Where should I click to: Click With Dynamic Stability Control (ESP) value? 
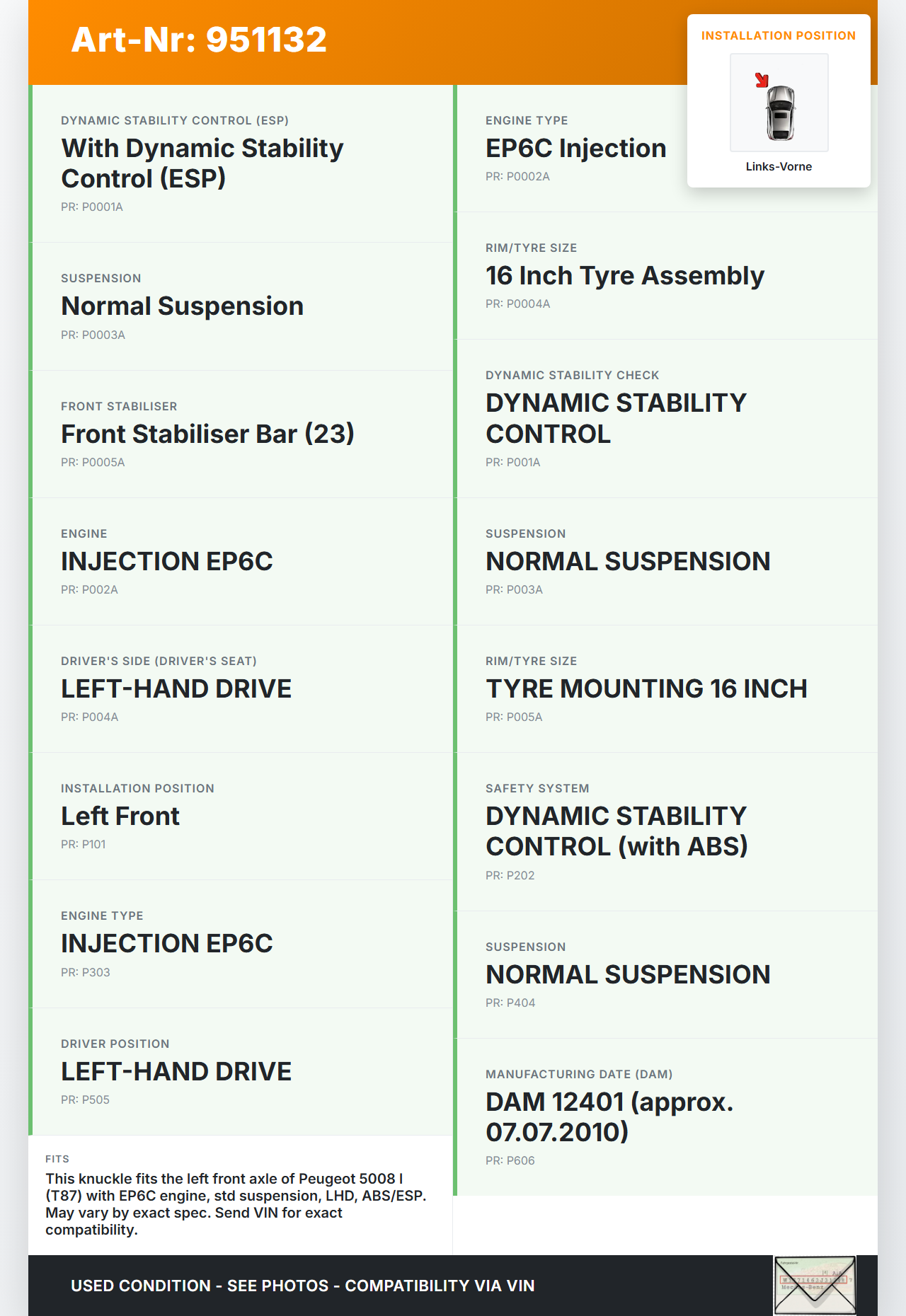pos(202,163)
